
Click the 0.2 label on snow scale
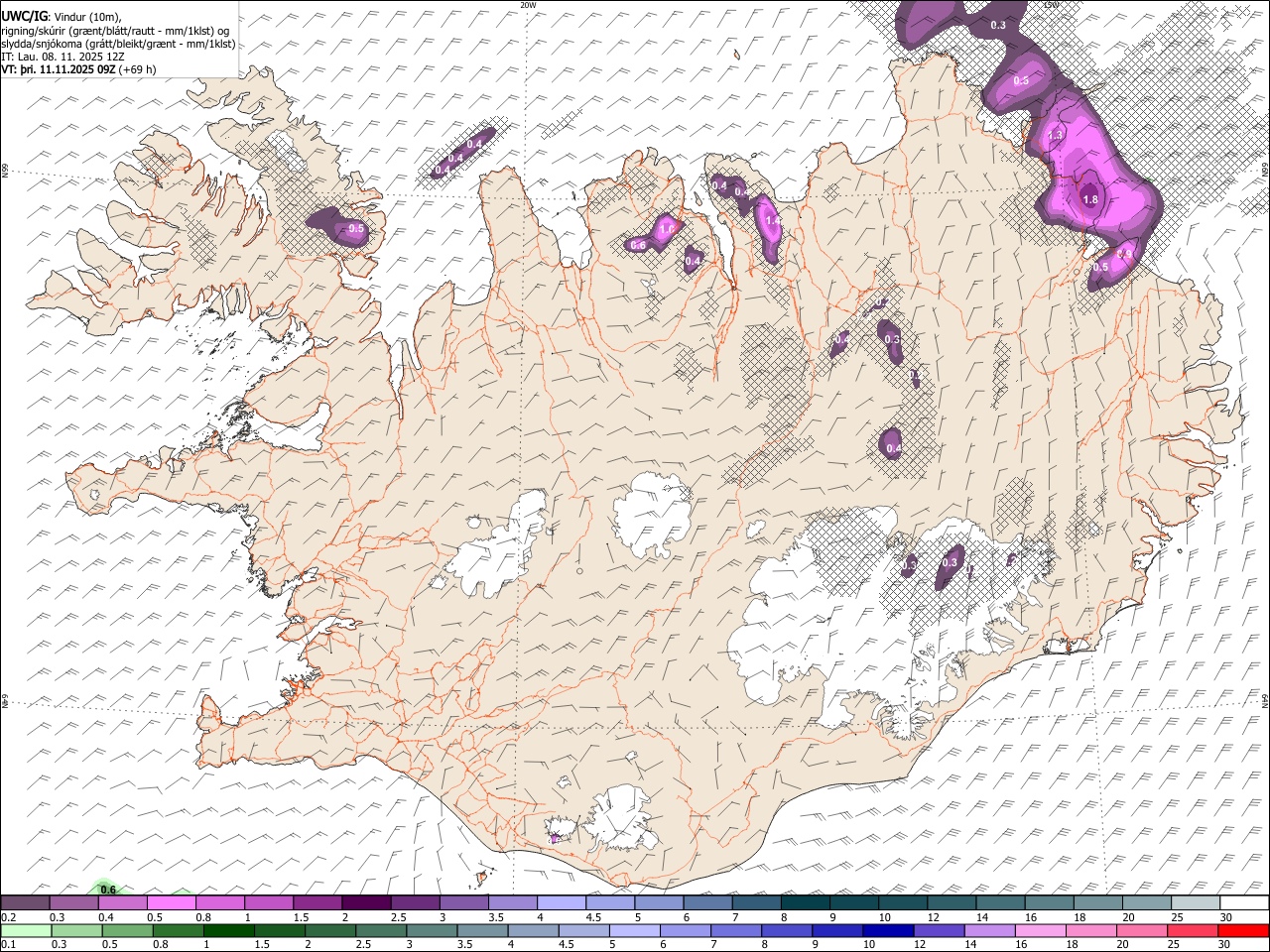8,917
